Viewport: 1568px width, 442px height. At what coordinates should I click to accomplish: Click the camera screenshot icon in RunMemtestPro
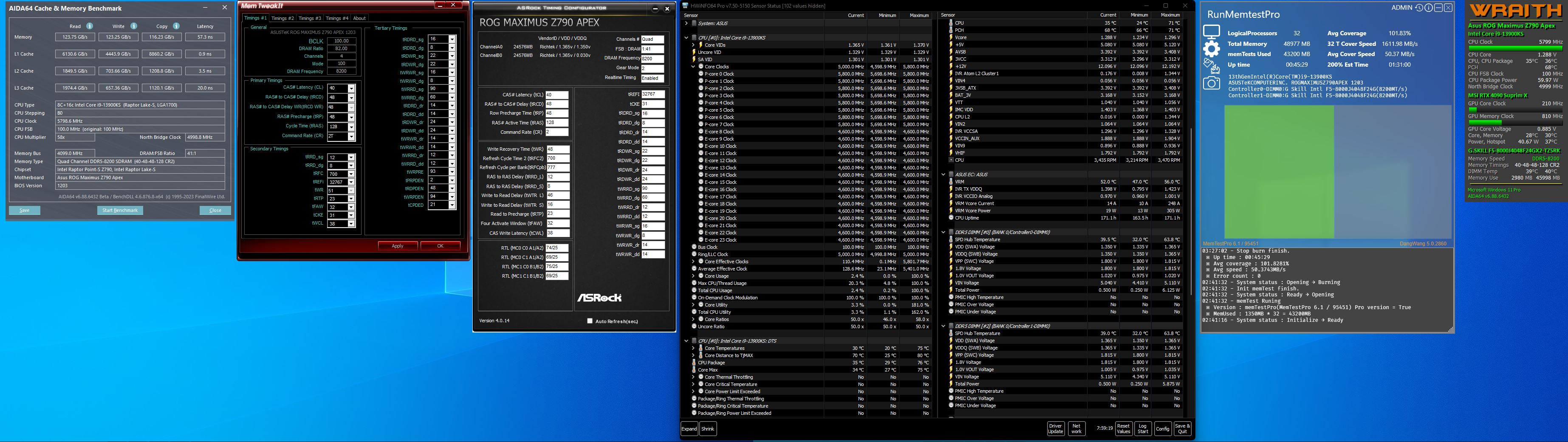tap(1211, 83)
